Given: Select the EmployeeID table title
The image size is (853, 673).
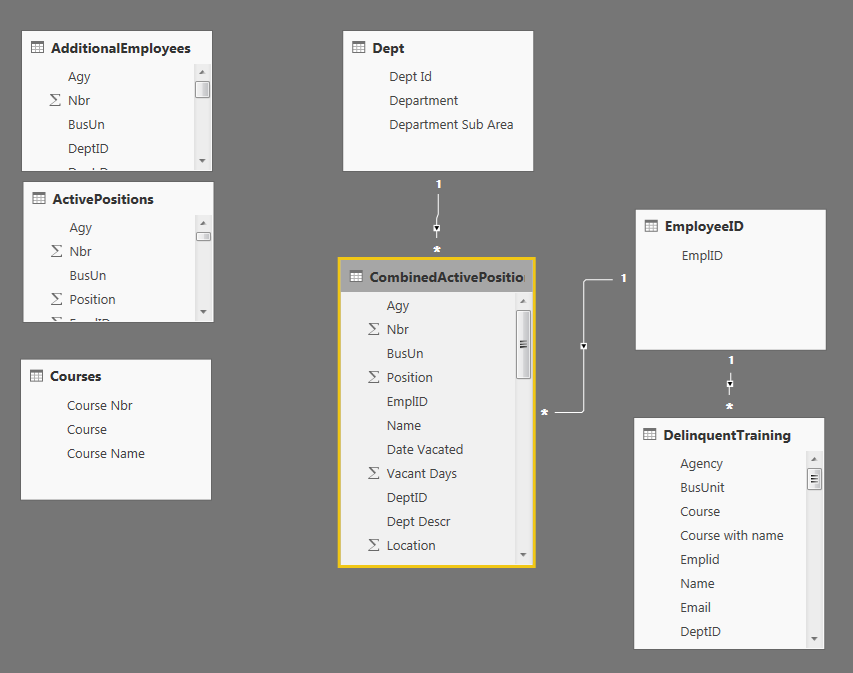Looking at the screenshot, I should [x=704, y=226].
